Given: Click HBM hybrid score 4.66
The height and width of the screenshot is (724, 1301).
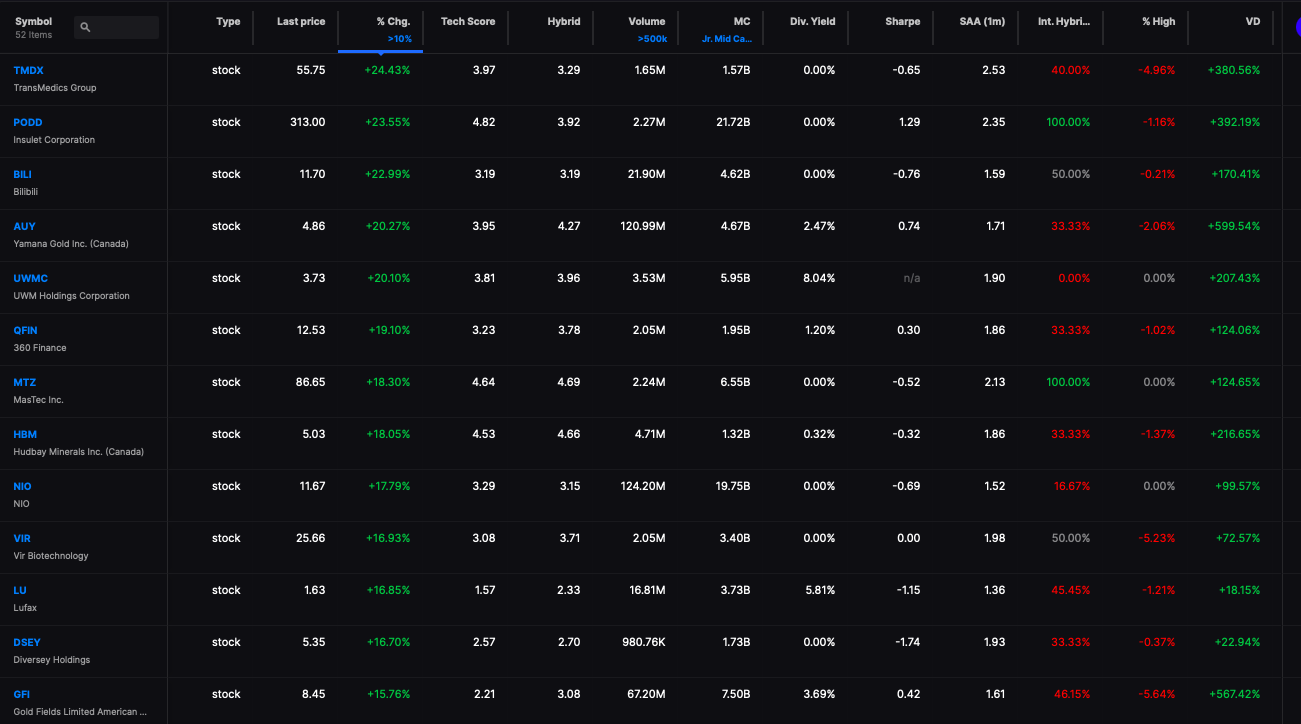Looking at the screenshot, I should 568,434.
